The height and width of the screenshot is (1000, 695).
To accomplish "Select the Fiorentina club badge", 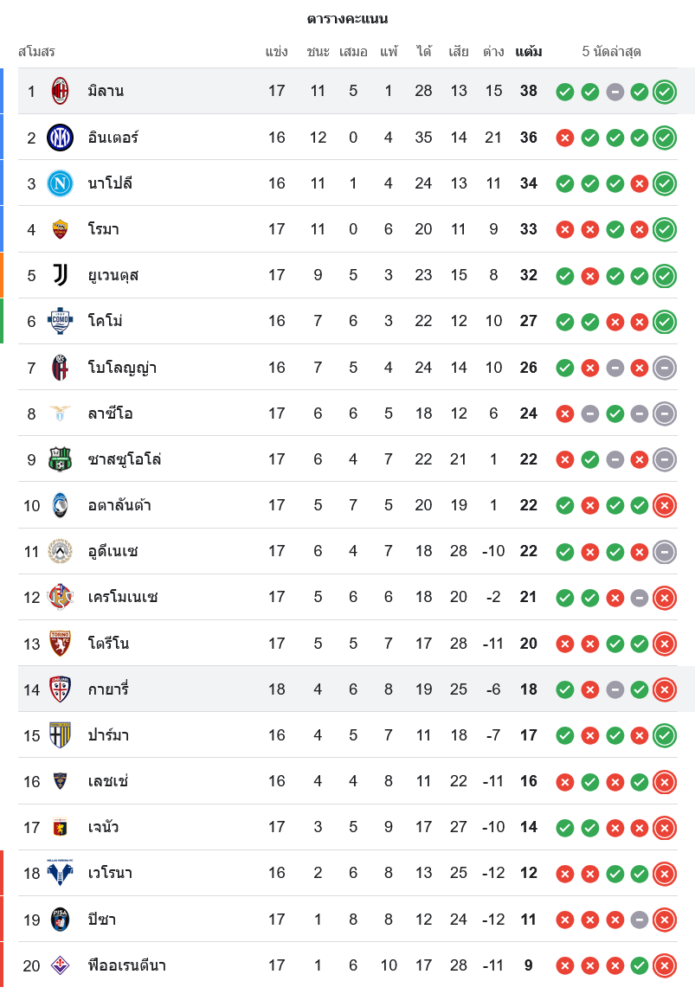I will point(60,965).
